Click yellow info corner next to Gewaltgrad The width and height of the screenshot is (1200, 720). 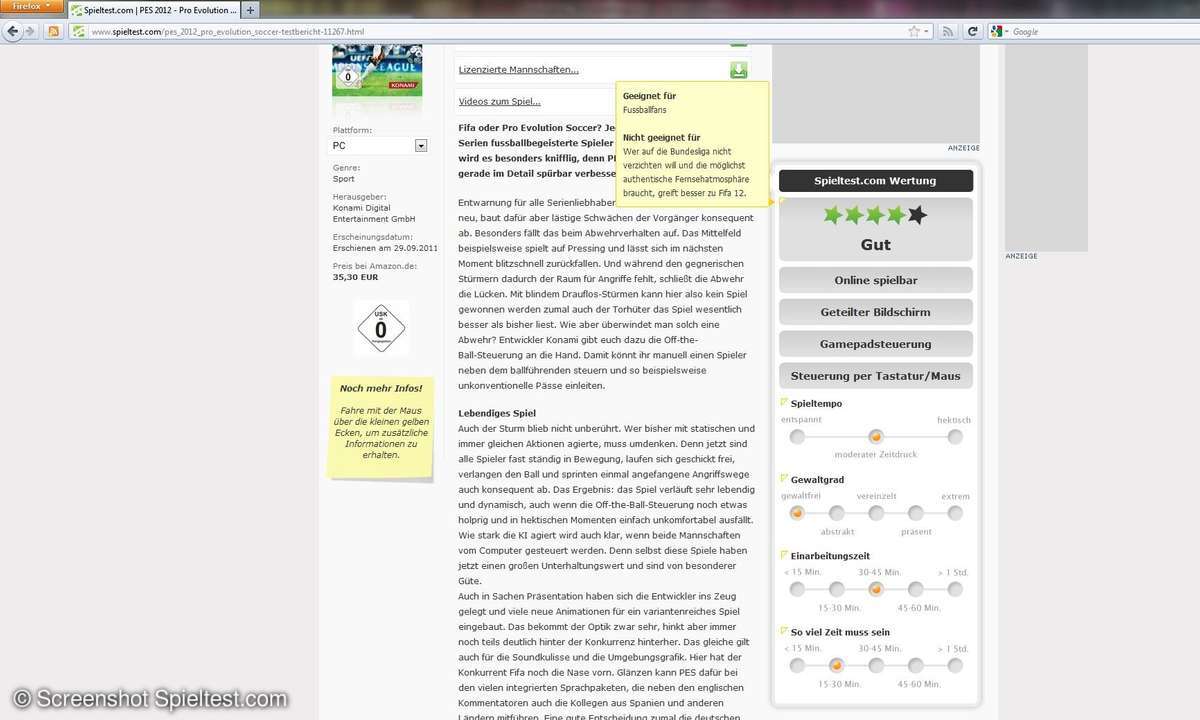(784, 478)
